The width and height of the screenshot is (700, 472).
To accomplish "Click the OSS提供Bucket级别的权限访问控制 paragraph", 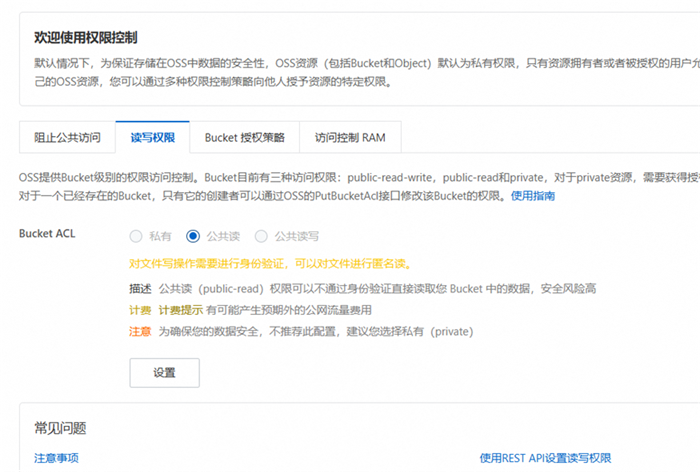I will (x=359, y=187).
